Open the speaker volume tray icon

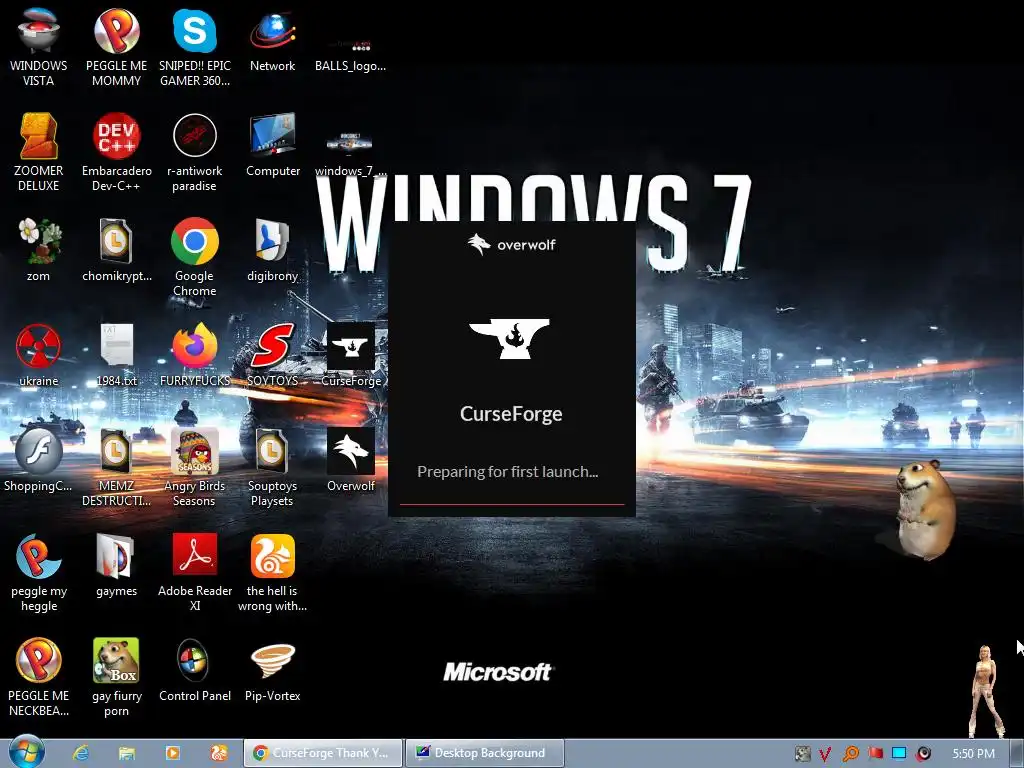pyautogui.click(x=923, y=754)
